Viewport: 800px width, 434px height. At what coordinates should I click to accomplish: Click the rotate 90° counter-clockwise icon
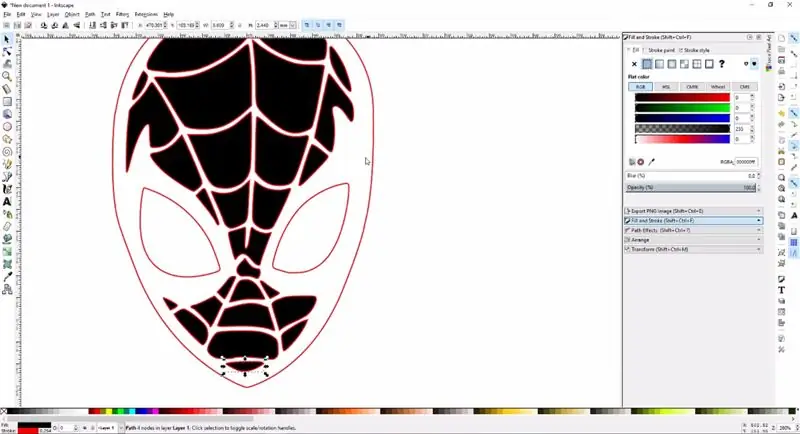pos(44,25)
